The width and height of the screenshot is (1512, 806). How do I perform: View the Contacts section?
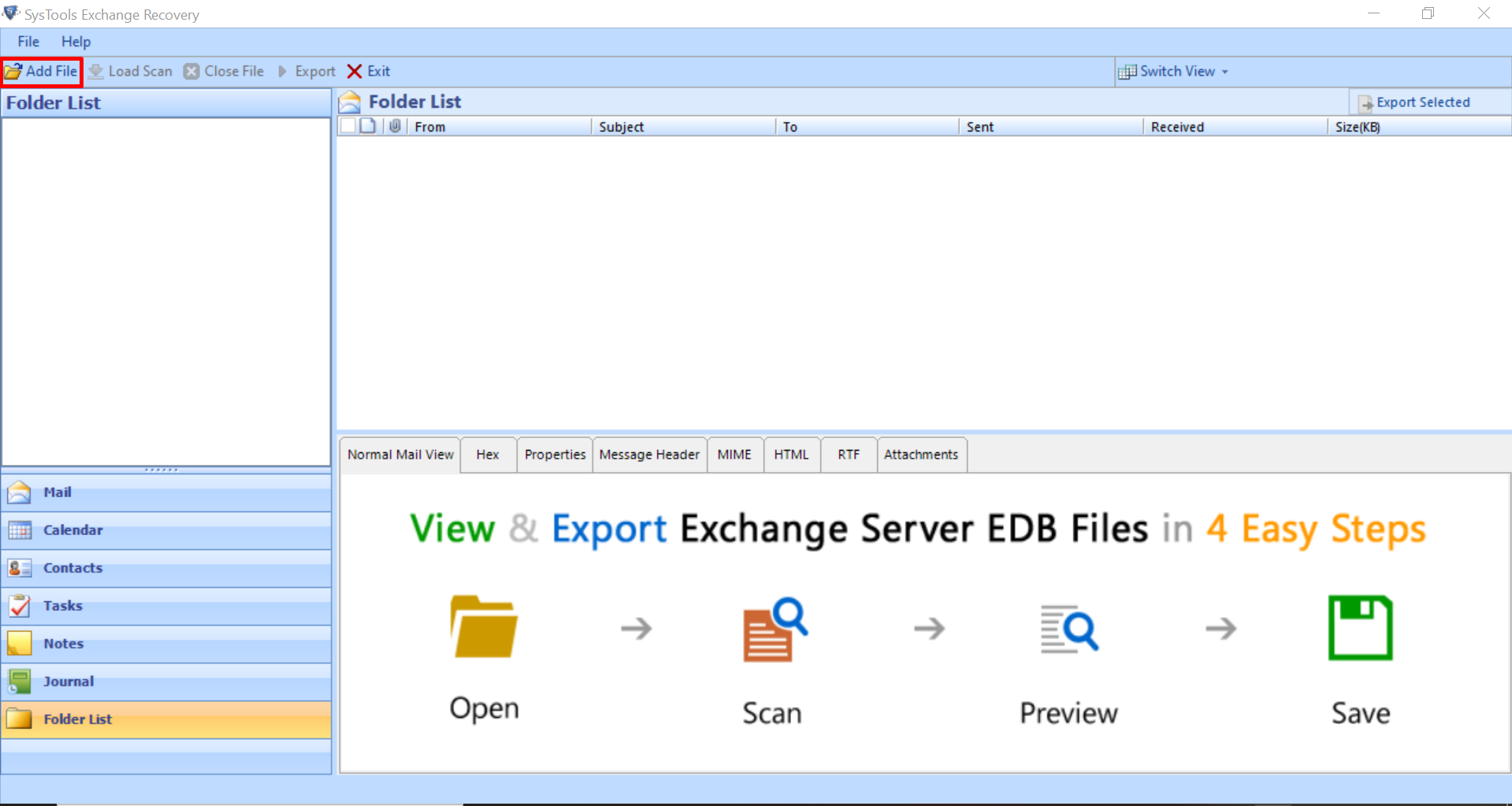click(x=72, y=567)
